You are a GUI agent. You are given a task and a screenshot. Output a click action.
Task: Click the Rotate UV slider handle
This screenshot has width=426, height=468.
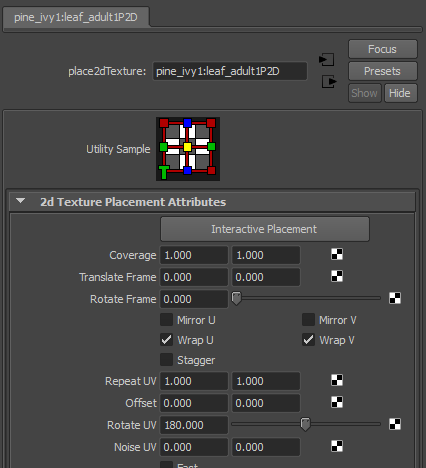(305, 424)
